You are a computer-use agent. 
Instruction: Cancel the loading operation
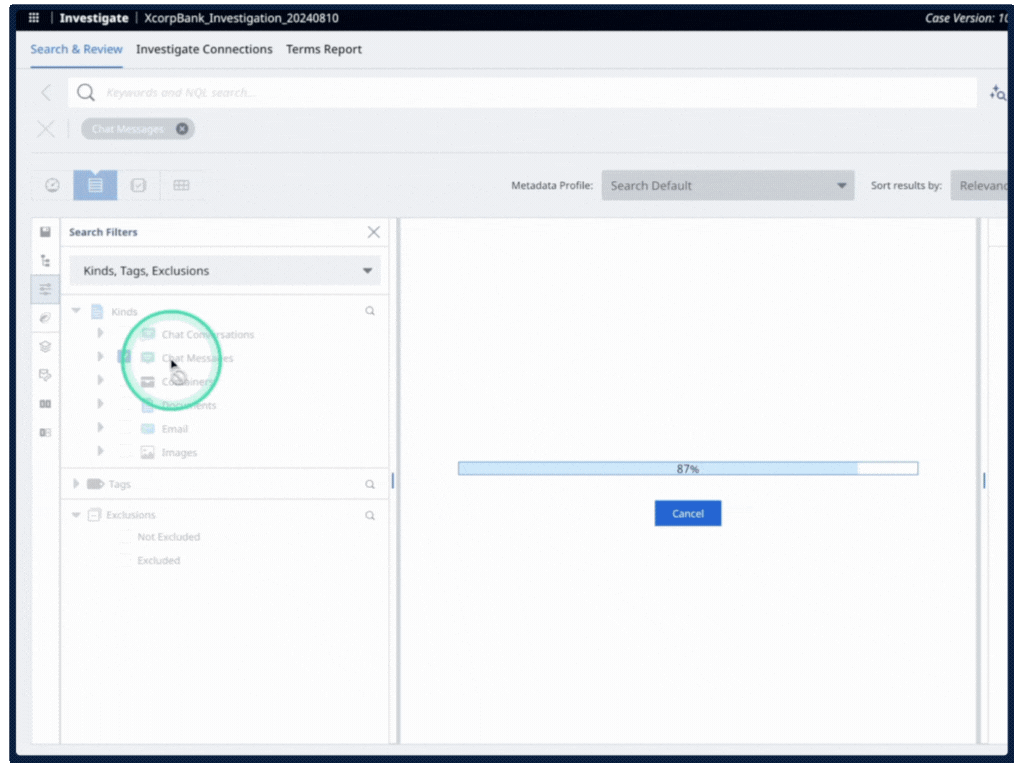pos(688,513)
